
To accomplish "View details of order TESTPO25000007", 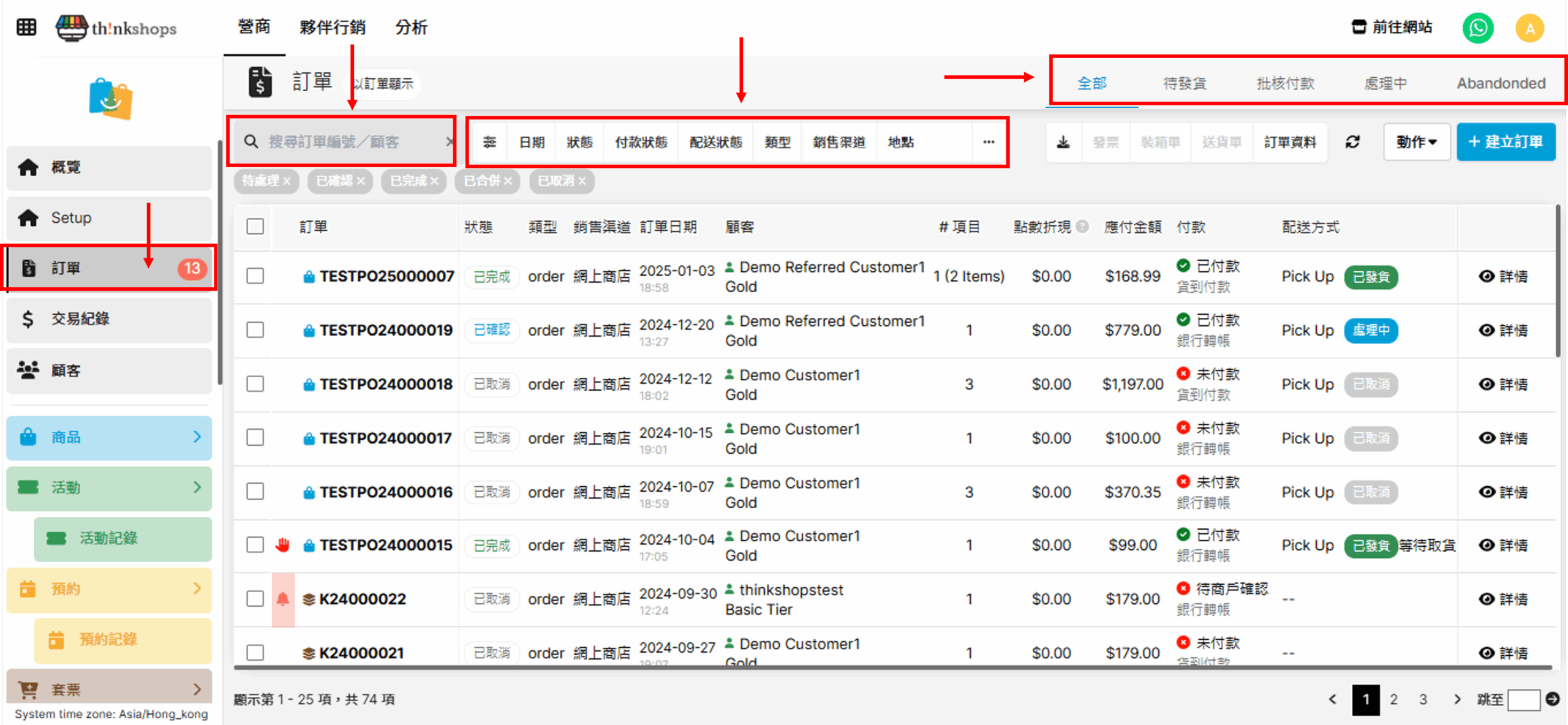I will click(x=1503, y=276).
